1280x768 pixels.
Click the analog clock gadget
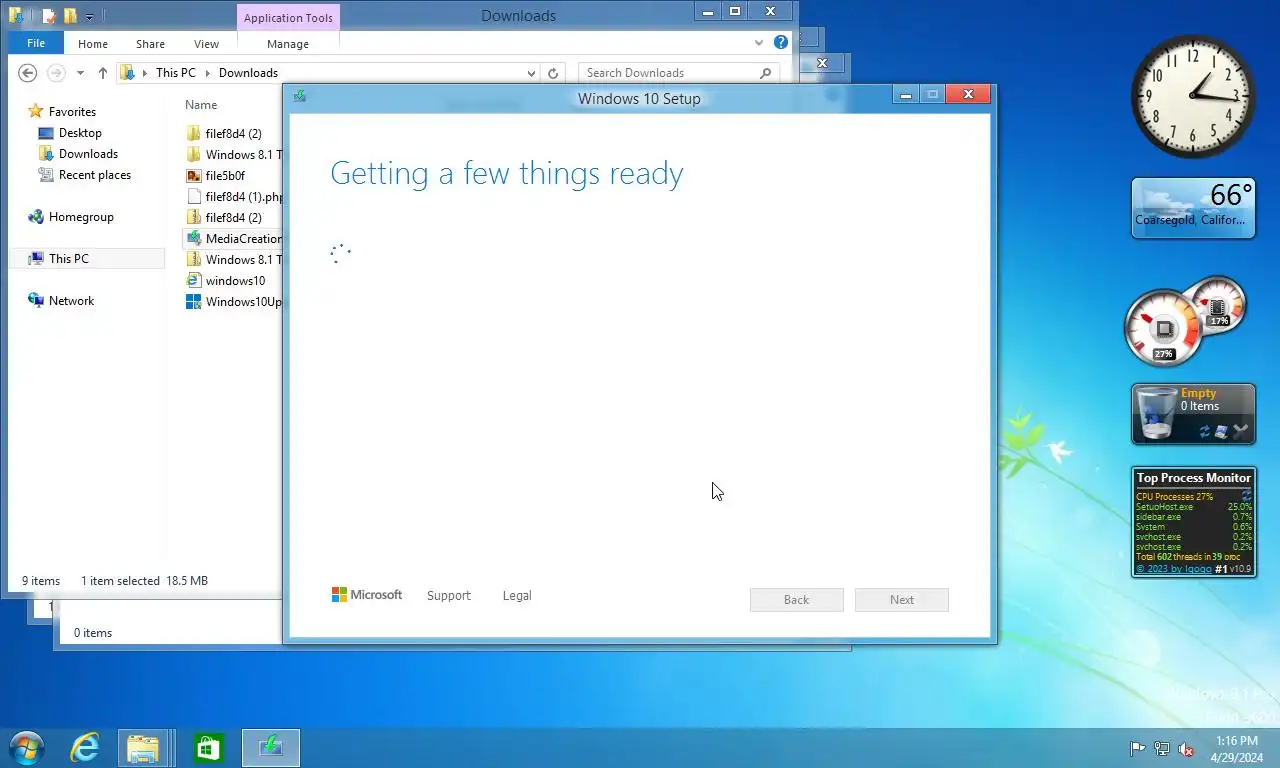coord(1193,96)
